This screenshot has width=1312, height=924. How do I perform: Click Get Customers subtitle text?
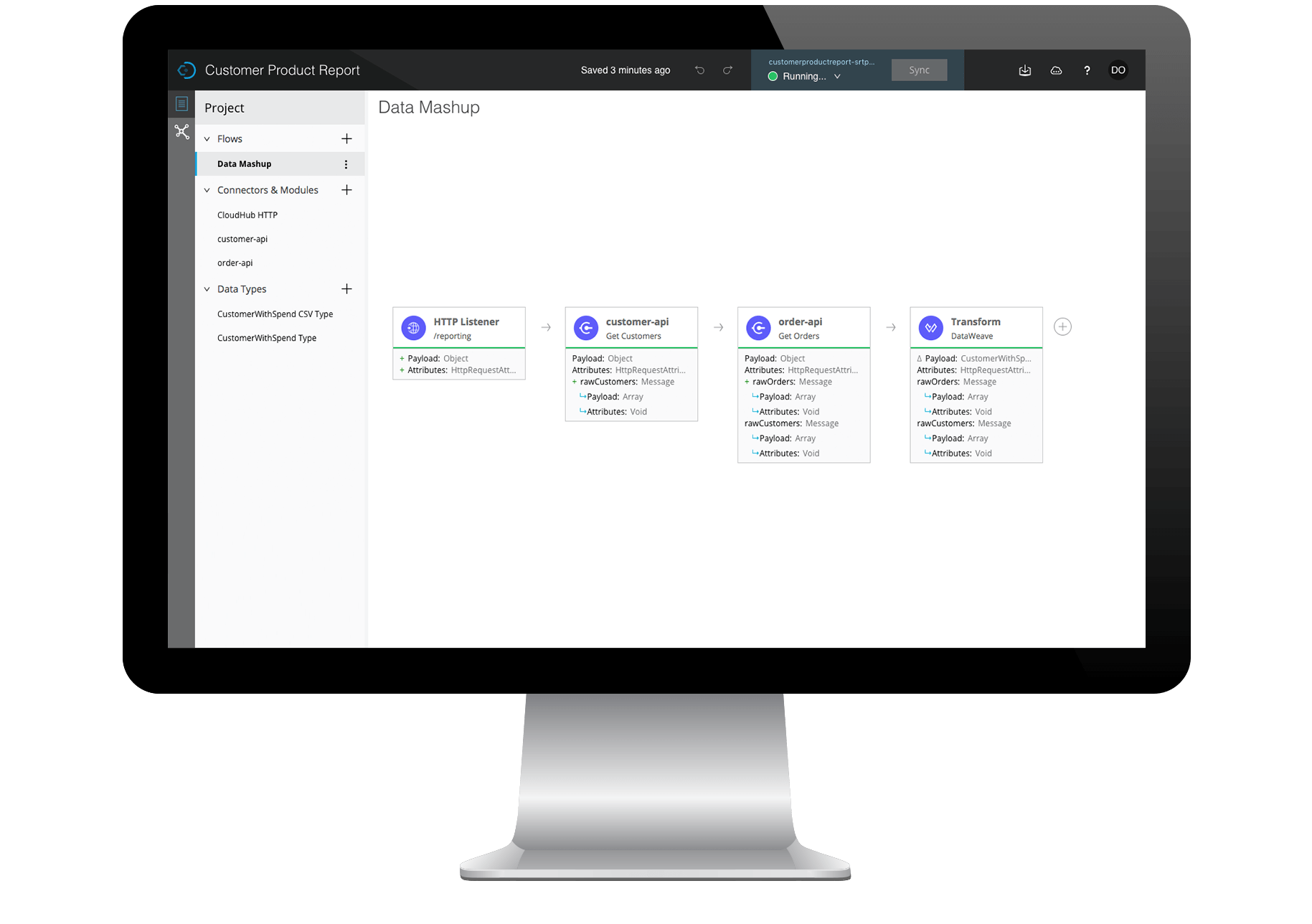633,336
